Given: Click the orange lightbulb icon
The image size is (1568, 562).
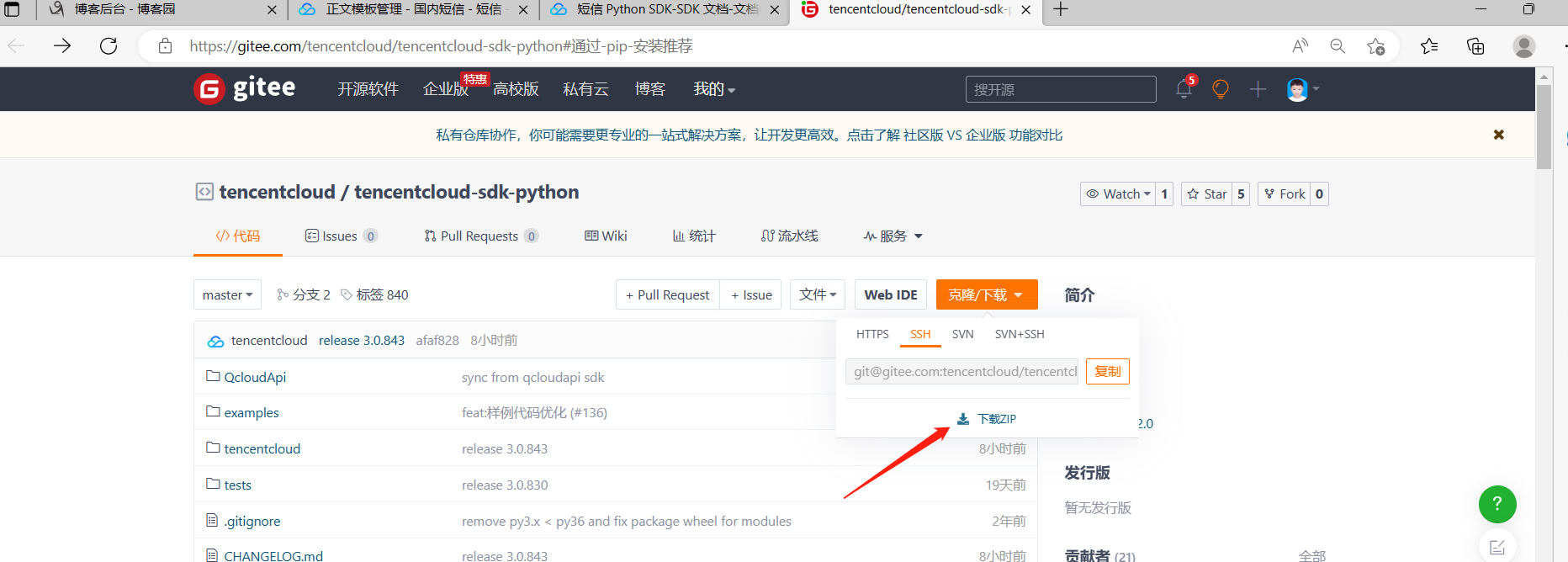Looking at the screenshot, I should [1221, 88].
